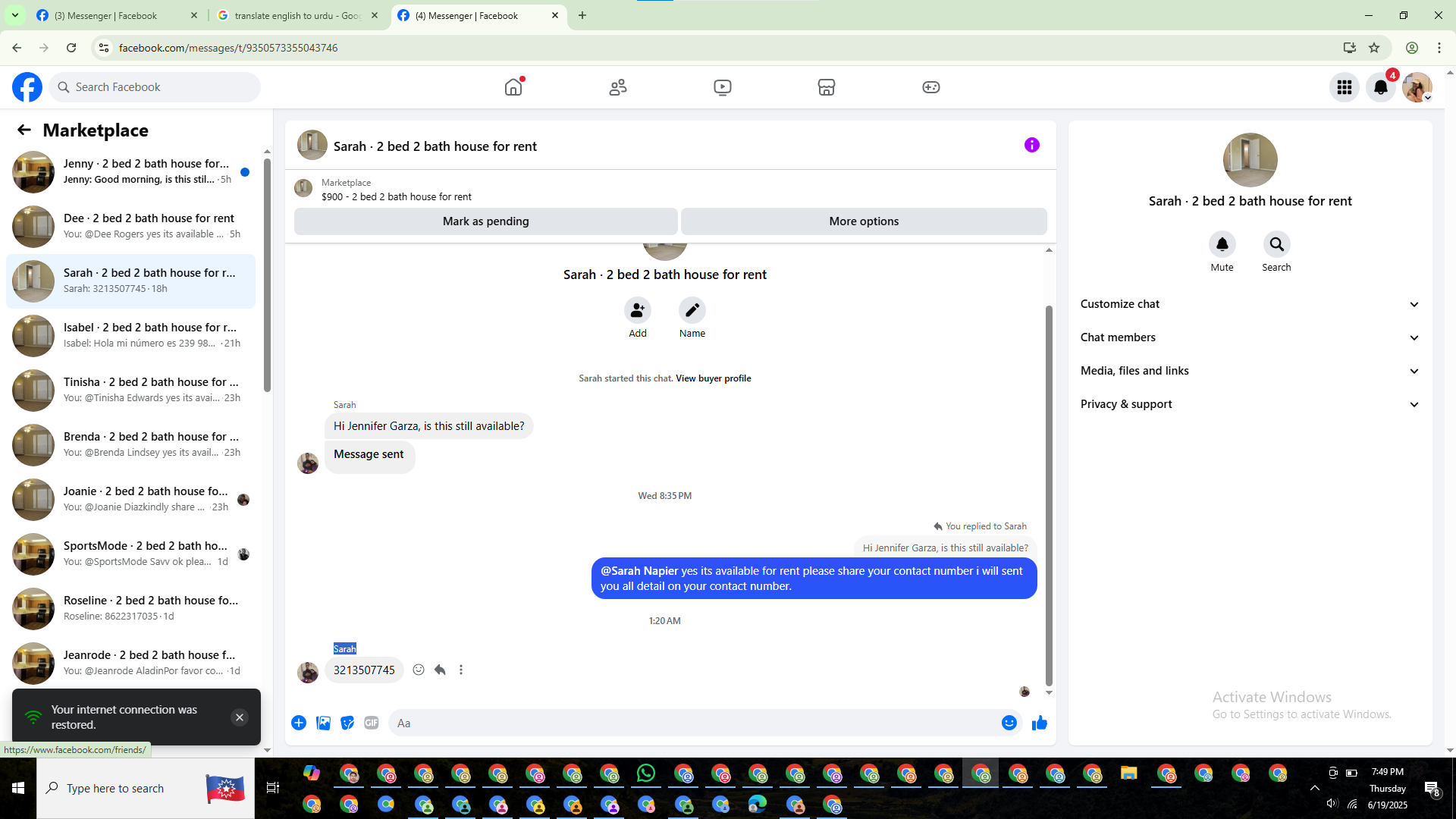
Task: Open Jenny's unread conversation
Action: pos(130,172)
